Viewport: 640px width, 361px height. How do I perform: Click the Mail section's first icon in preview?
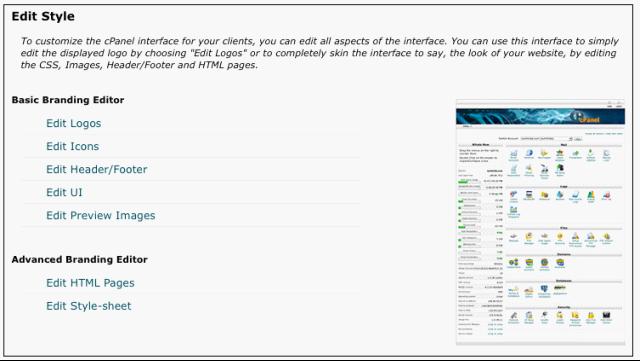pos(514,154)
